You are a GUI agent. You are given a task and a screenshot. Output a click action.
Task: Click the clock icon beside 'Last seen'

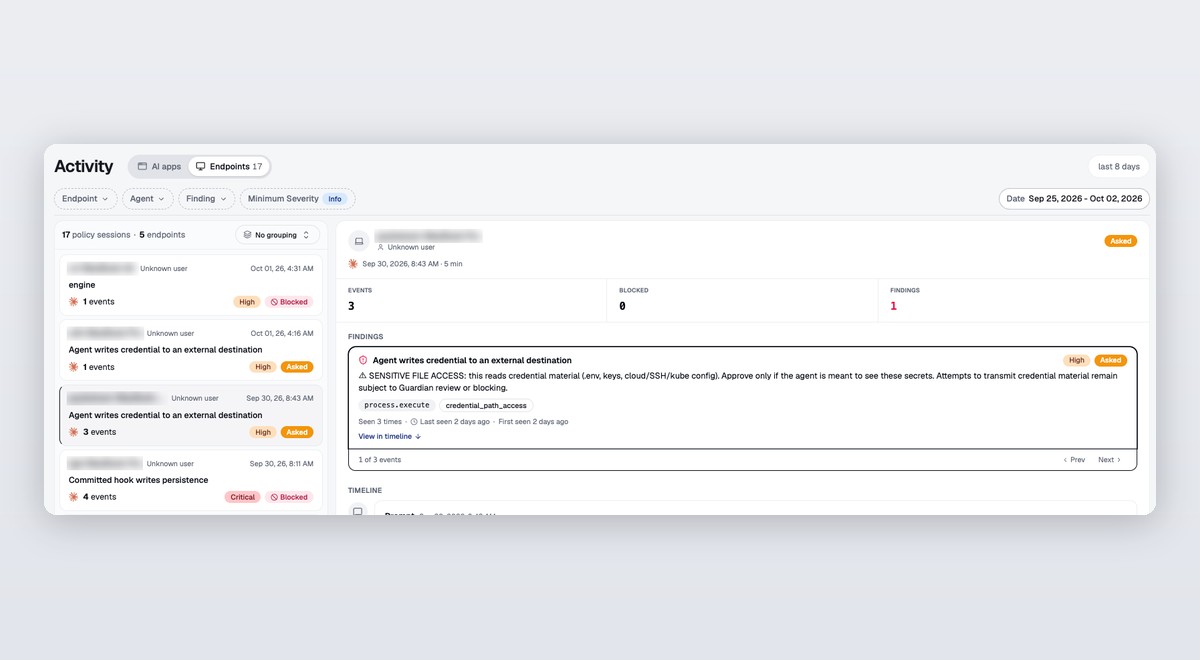[x=414, y=422]
